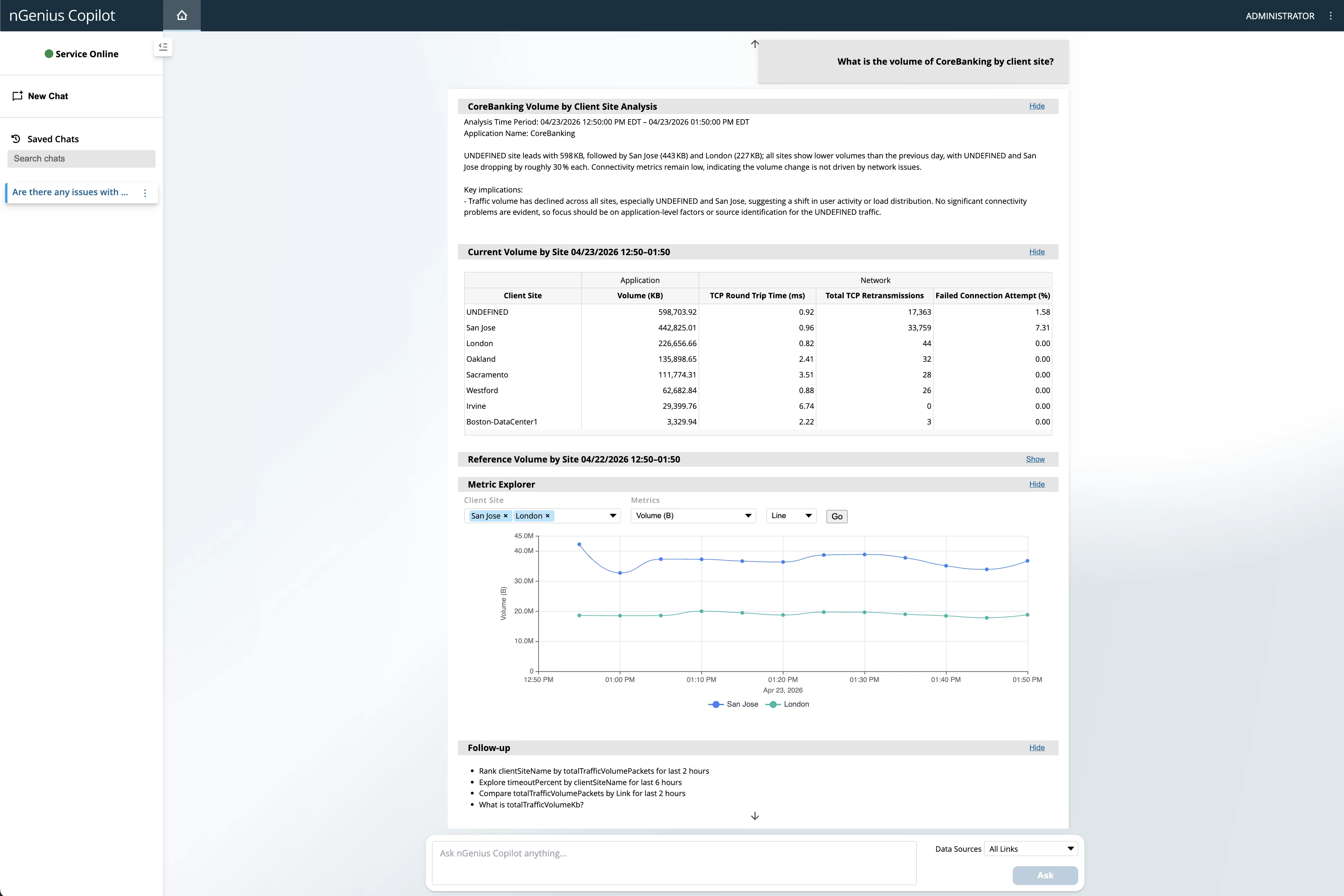Click the Saved Chats history icon
This screenshot has width=1344, height=896.
point(16,139)
